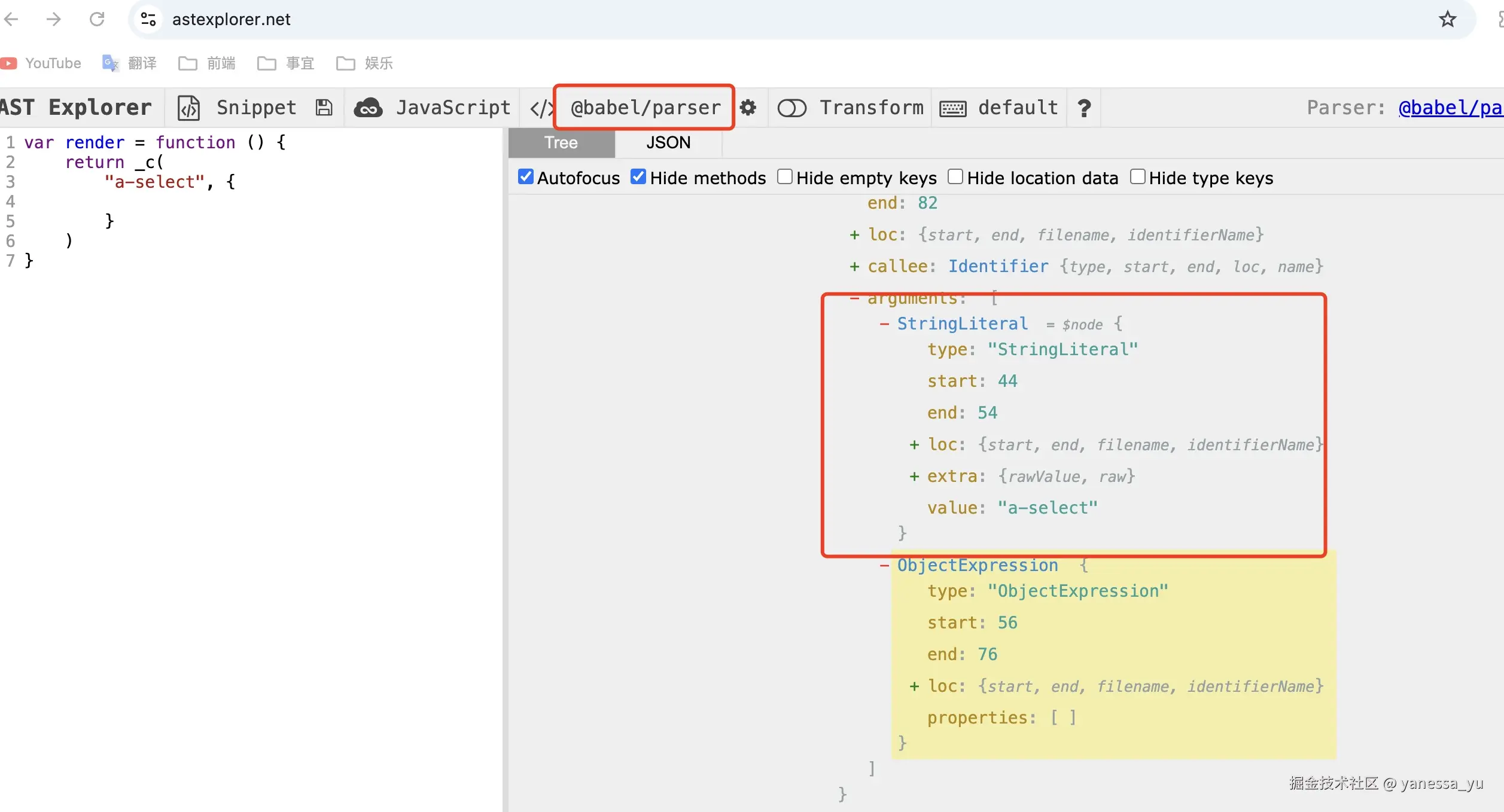This screenshot has width=1504, height=812.
Task: Open the @babel/parser parser menu
Action: (645, 108)
